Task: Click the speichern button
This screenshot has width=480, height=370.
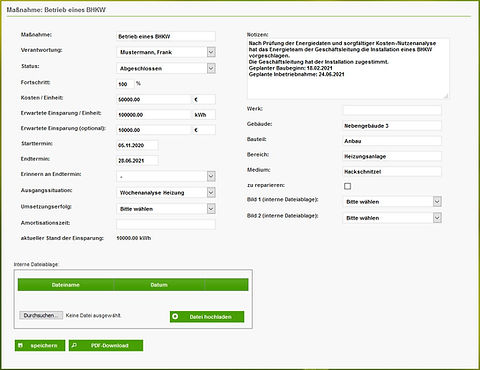Action: (40, 346)
